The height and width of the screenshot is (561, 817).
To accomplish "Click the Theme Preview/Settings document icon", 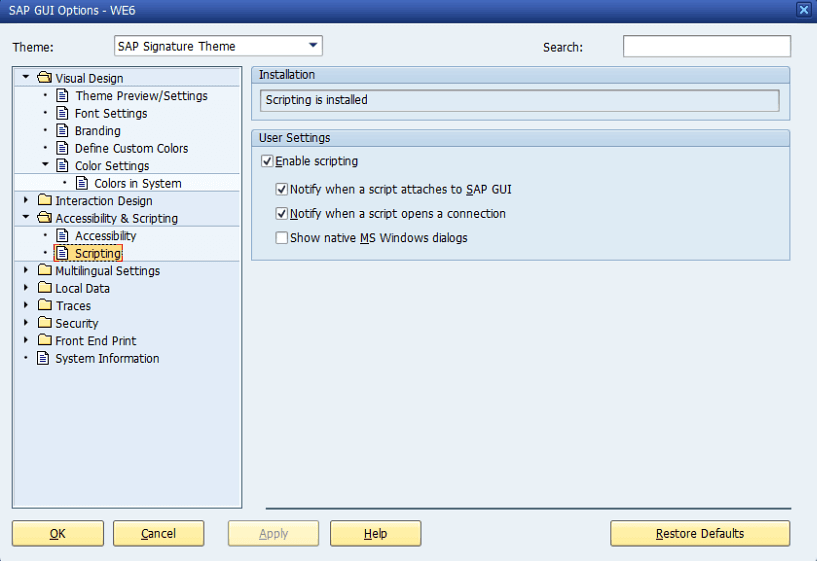I will tap(63, 95).
